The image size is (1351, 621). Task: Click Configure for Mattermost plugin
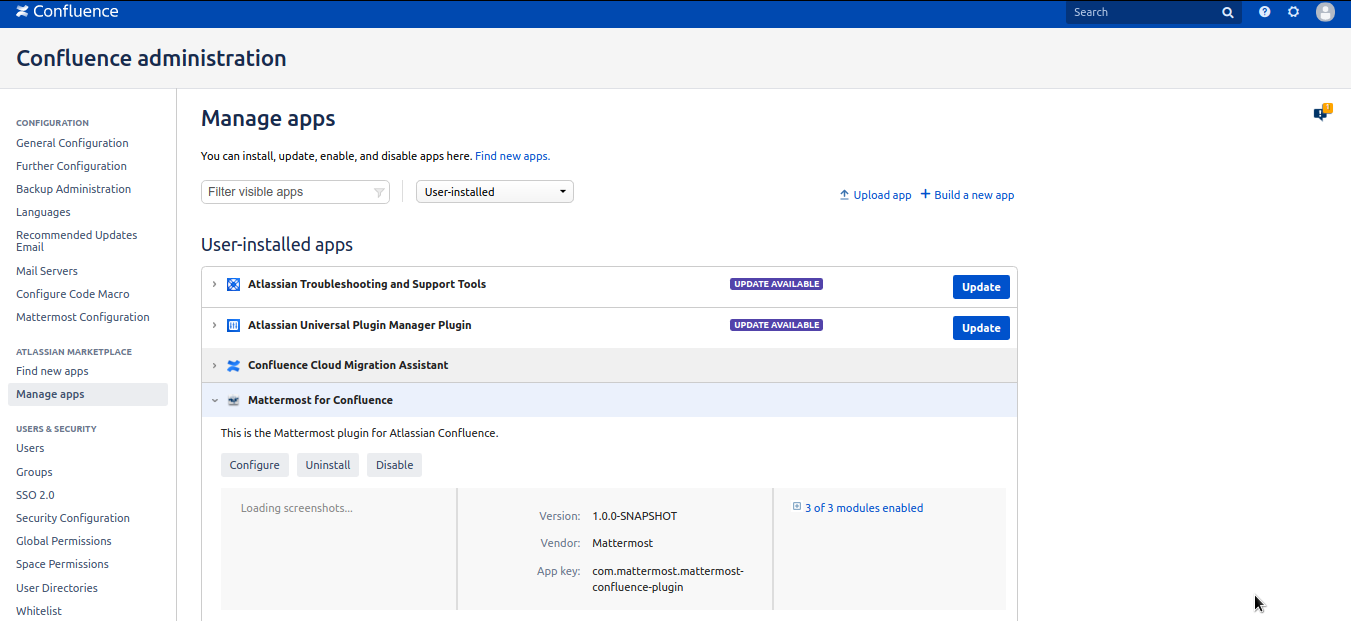[255, 465]
